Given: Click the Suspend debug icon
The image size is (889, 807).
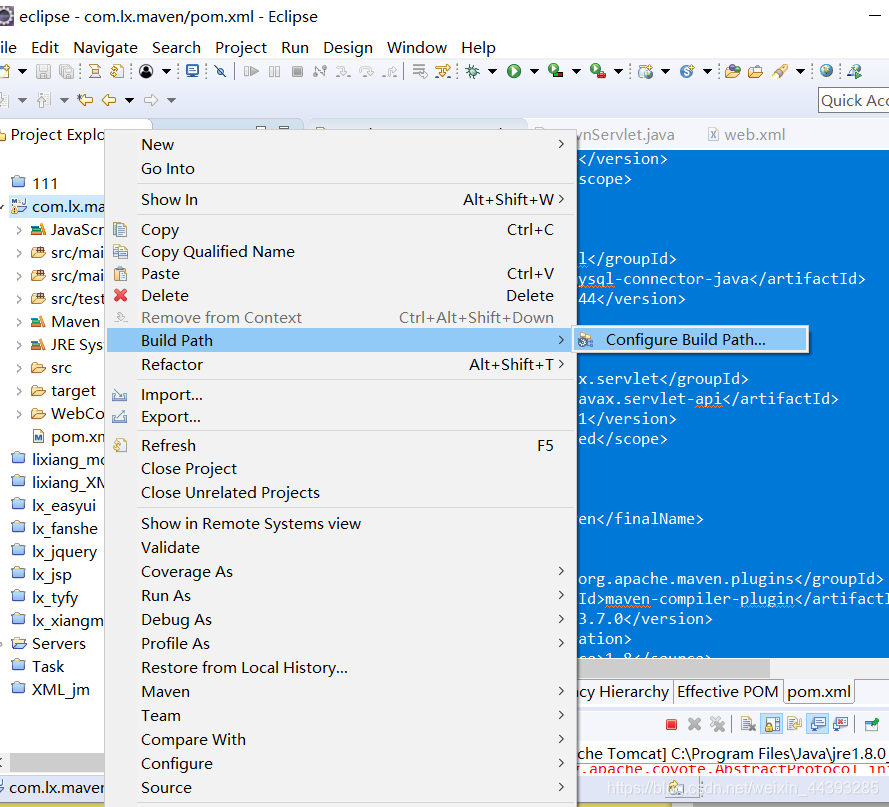Looking at the screenshot, I should pos(274,71).
